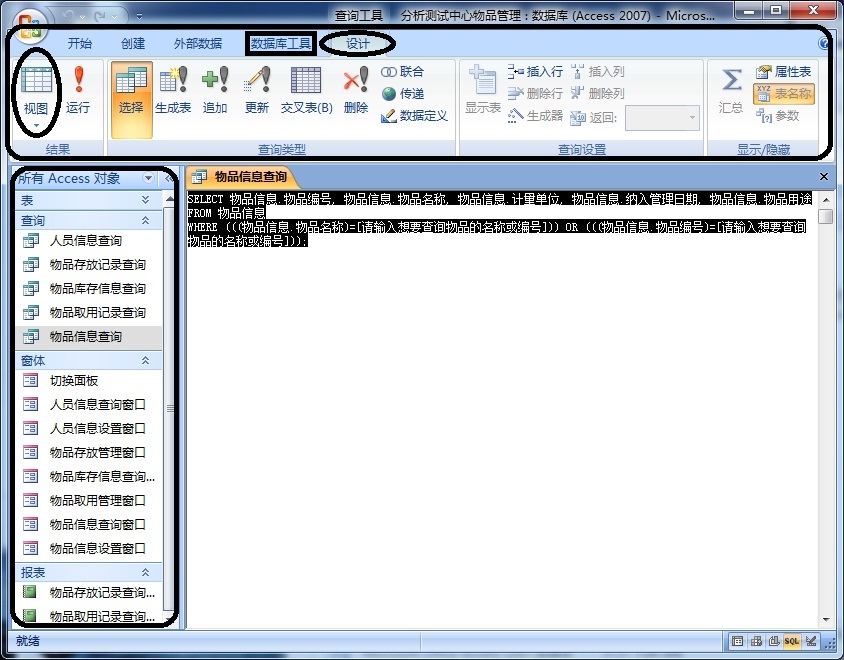
Task: Open the 人员信息设置窗口 form
Action: coord(89,429)
